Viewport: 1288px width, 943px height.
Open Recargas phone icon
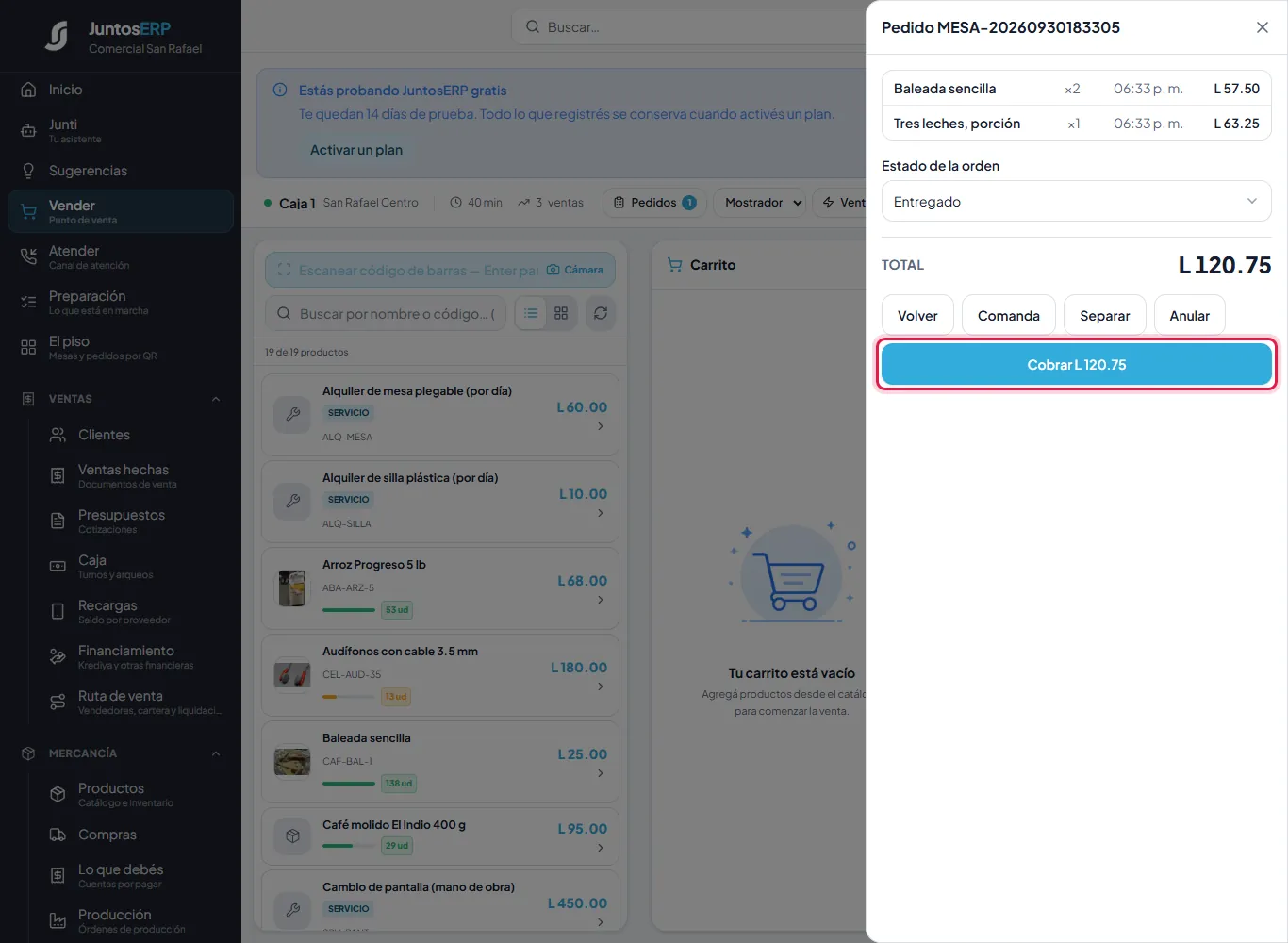coord(58,611)
